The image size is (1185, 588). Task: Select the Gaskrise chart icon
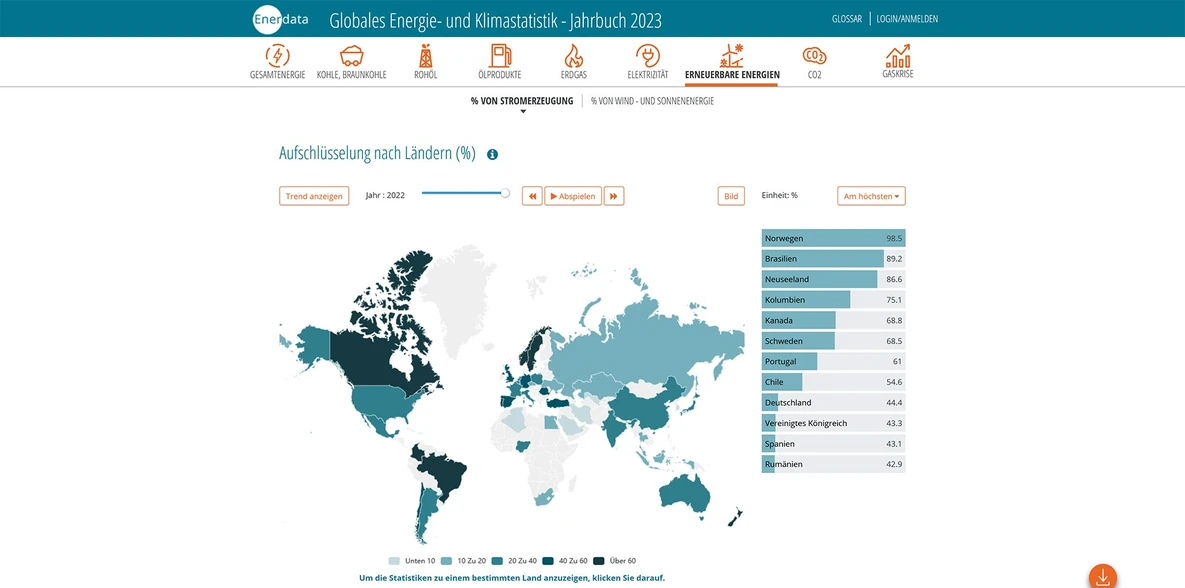(897, 56)
